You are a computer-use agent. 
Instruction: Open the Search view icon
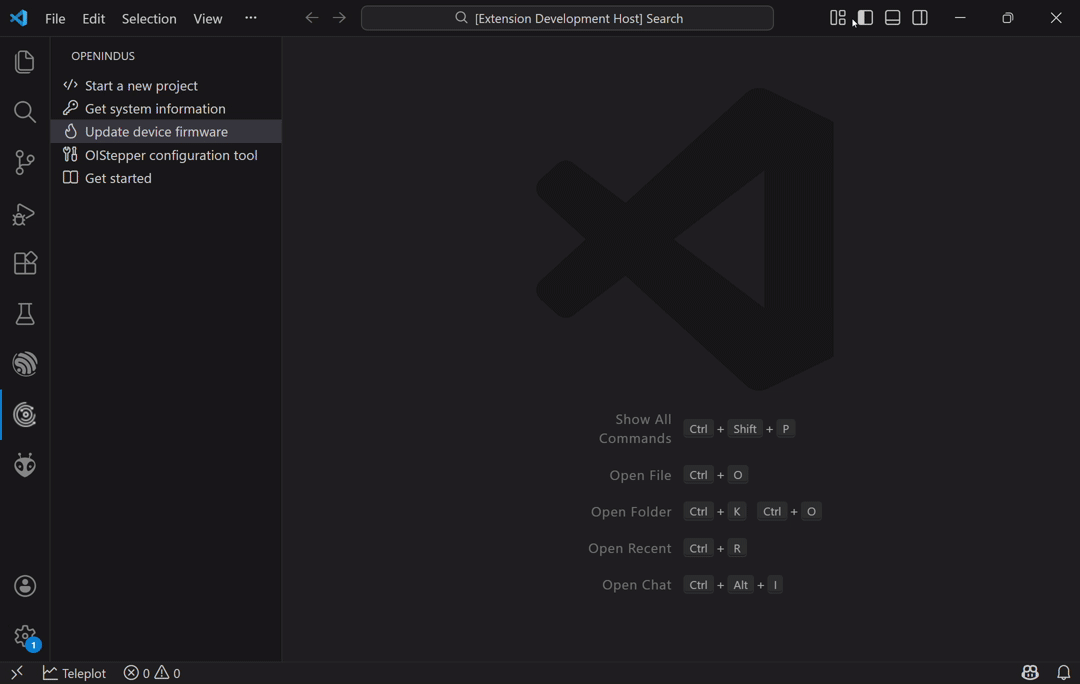(25, 112)
